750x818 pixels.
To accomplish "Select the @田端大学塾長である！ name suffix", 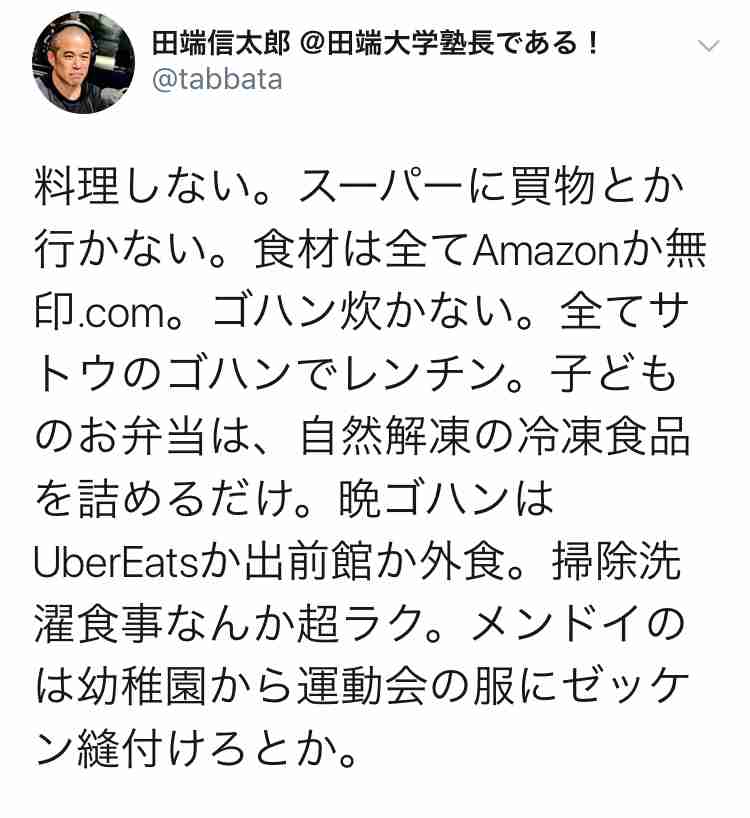I will 450,43.
